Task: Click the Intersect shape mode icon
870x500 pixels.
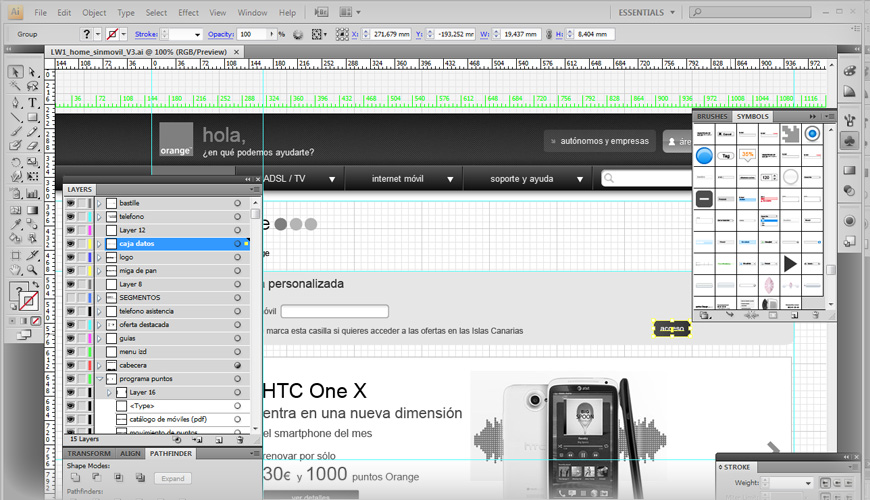Action: [118, 477]
